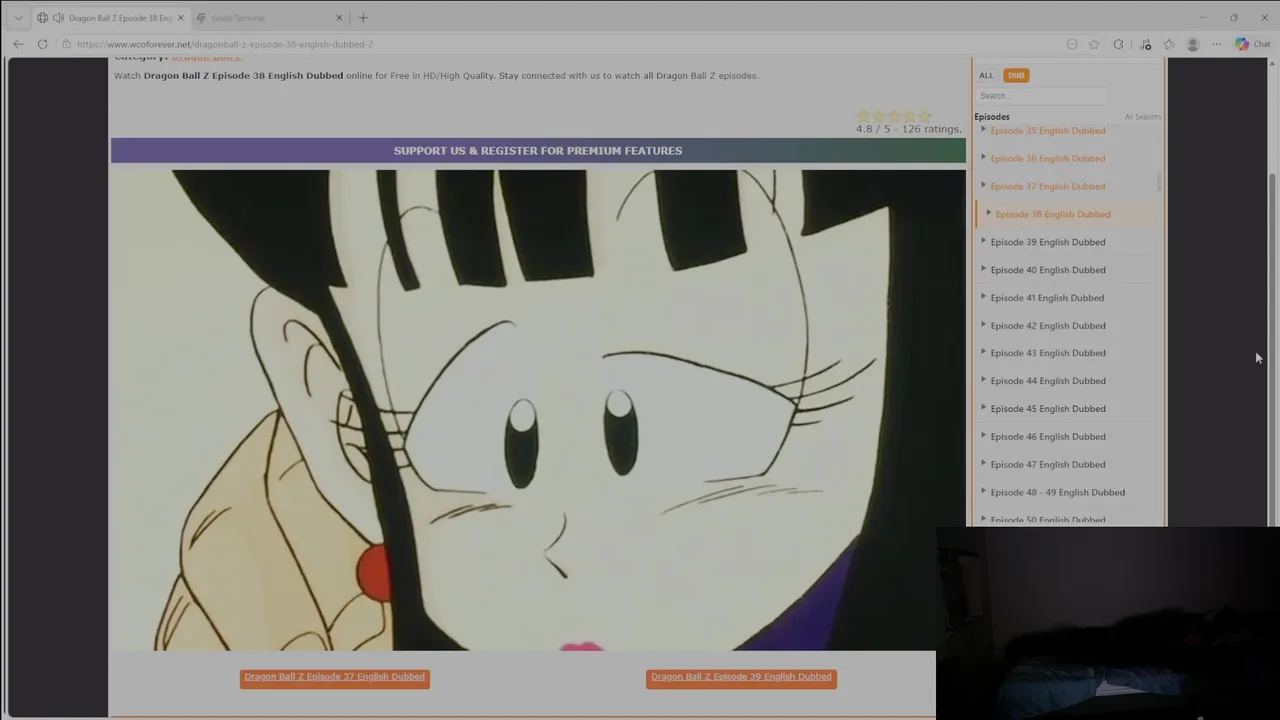The width and height of the screenshot is (1280, 720).
Task: Click the arrow beside Episode 36
Action: [983, 157]
